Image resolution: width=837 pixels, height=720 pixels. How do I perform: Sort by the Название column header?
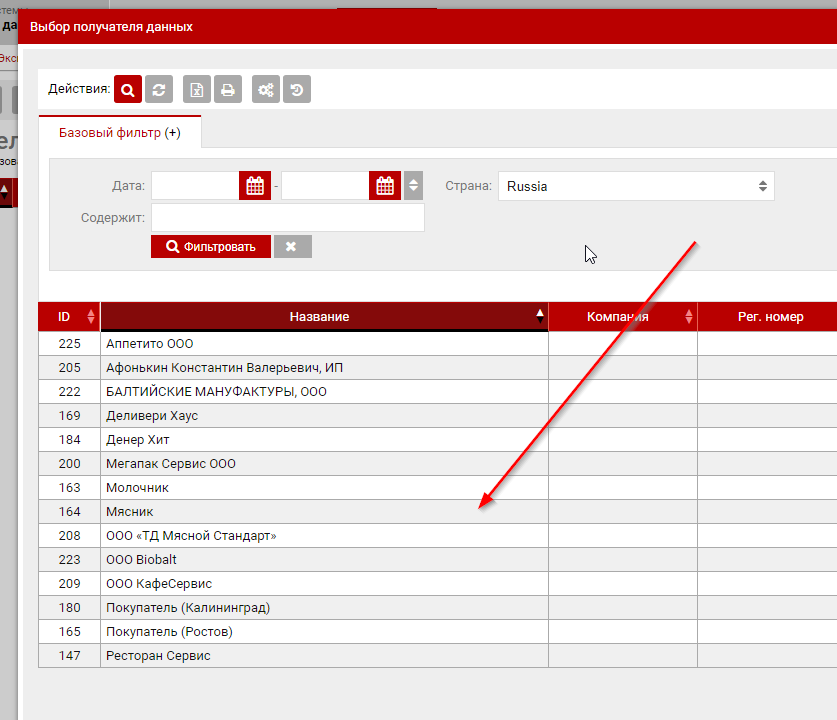(x=320, y=317)
